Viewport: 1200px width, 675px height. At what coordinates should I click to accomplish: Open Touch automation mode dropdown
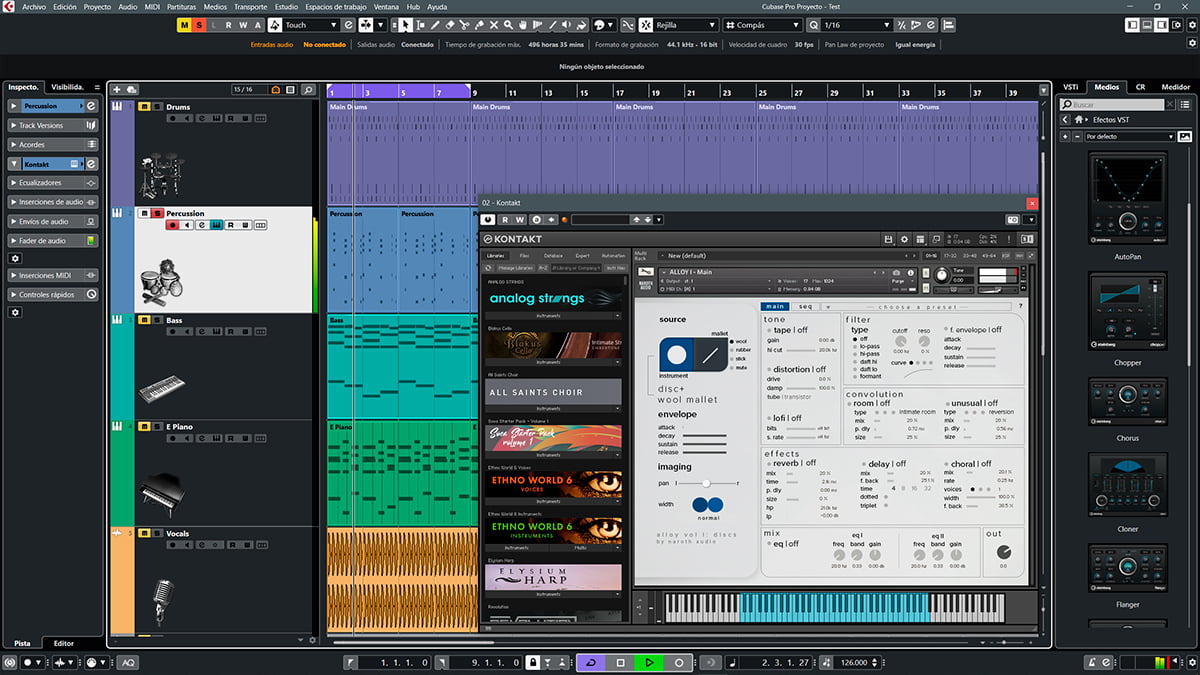[x=312, y=25]
